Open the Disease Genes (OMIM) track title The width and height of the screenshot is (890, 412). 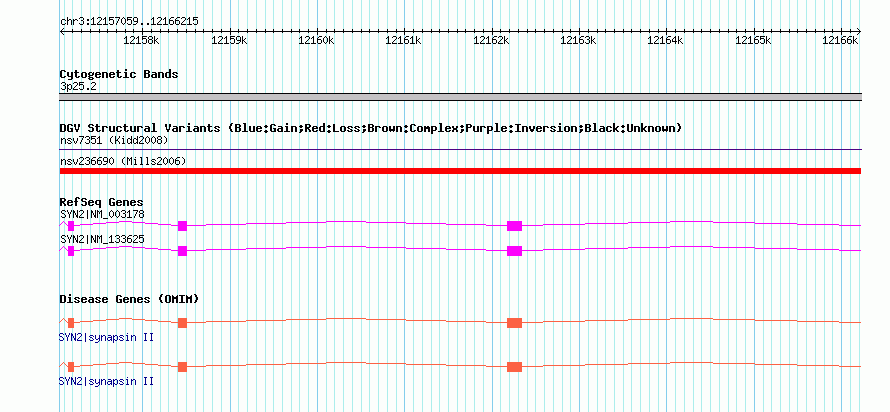pos(129,299)
